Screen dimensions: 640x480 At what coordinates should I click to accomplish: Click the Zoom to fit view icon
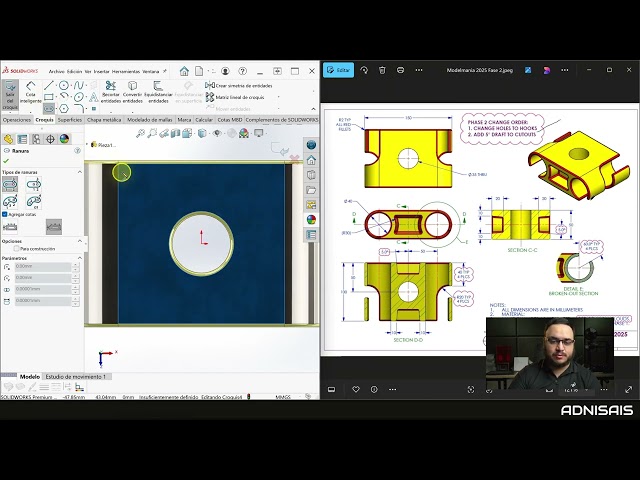140,133
